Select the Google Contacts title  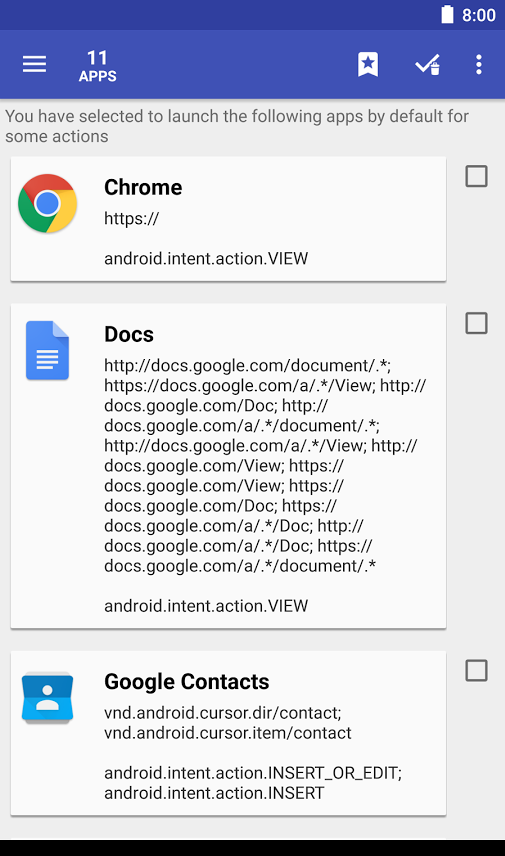pos(187,682)
